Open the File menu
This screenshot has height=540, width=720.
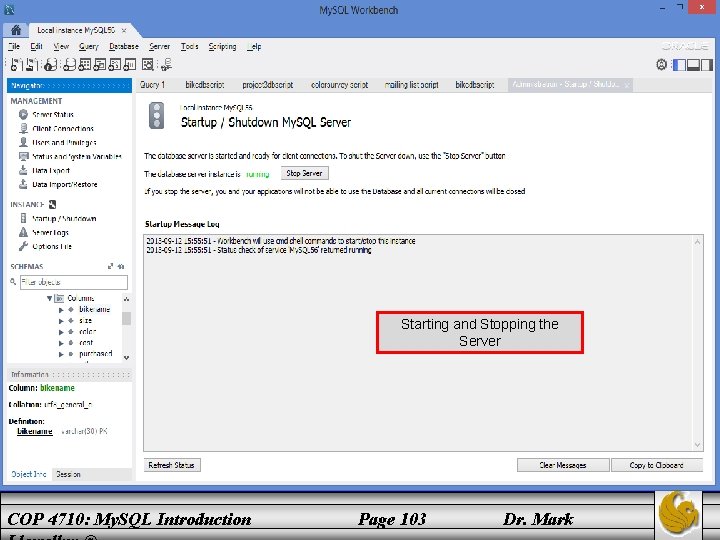tap(14, 46)
